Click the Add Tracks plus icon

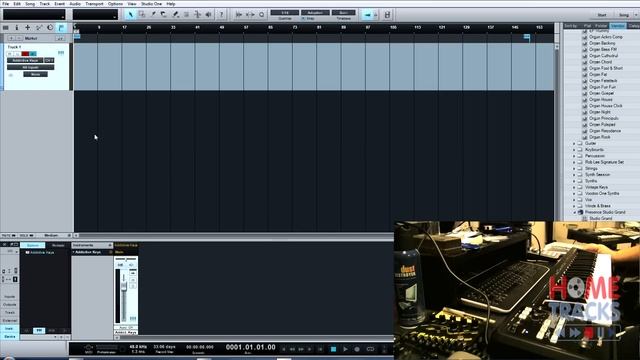click(x=28, y=28)
